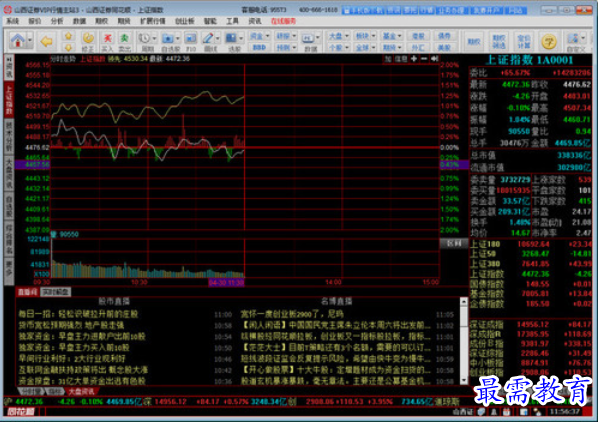Switch to the 大盘资讯 bottom tab
Viewport: 598px width, 422px height.
81,392
